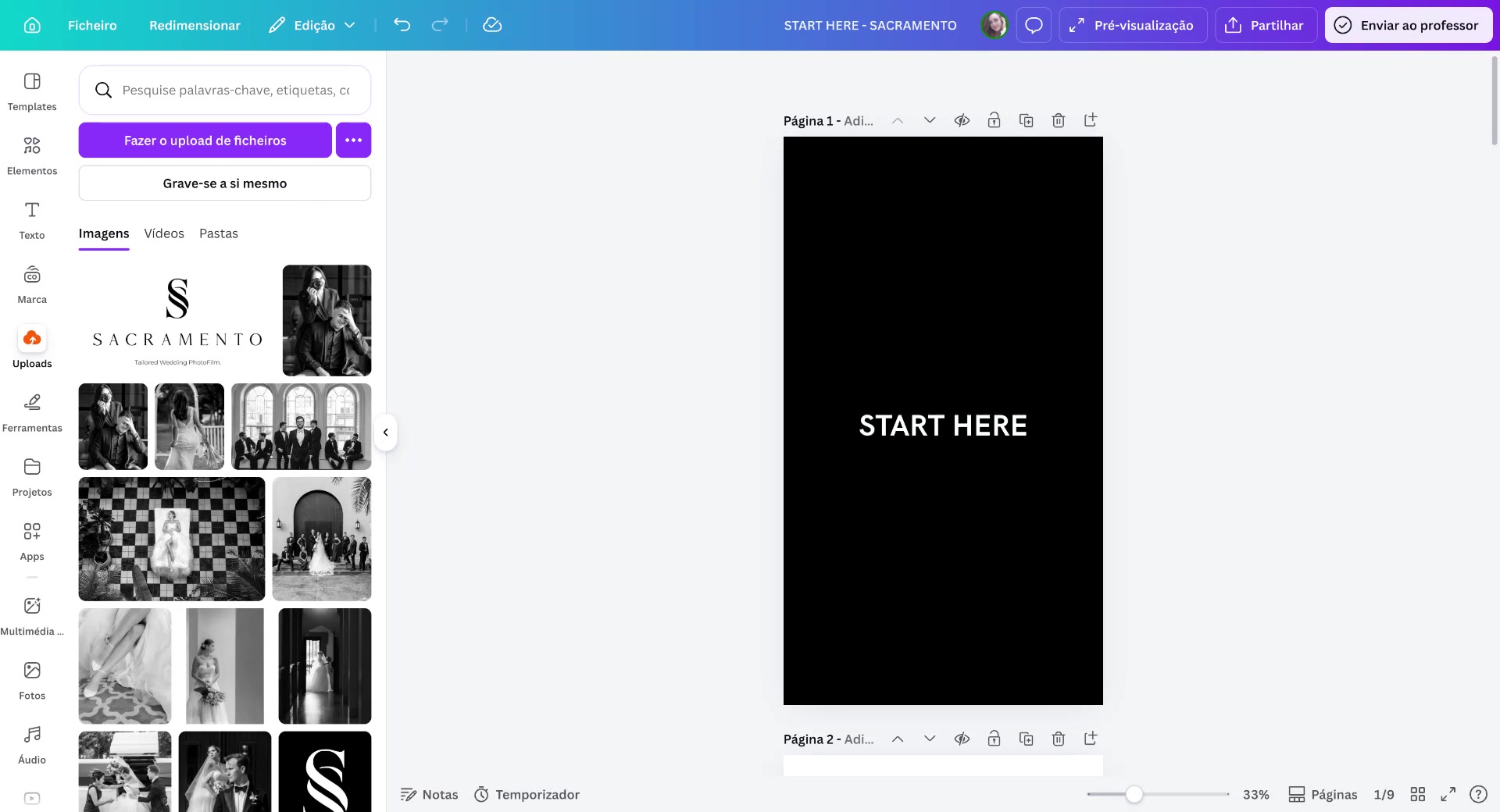1500x812 pixels.
Task: Toggle lock on Página 1
Action: click(994, 120)
